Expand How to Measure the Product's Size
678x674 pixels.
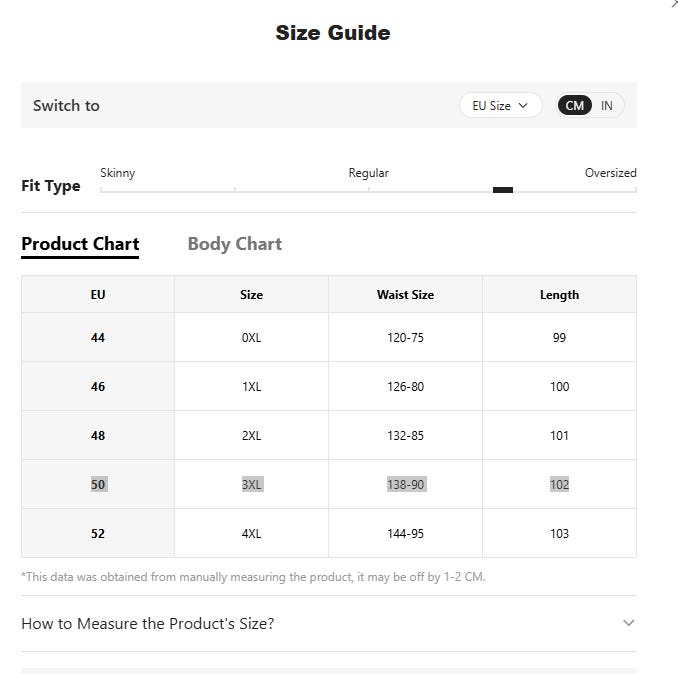tap(329, 623)
